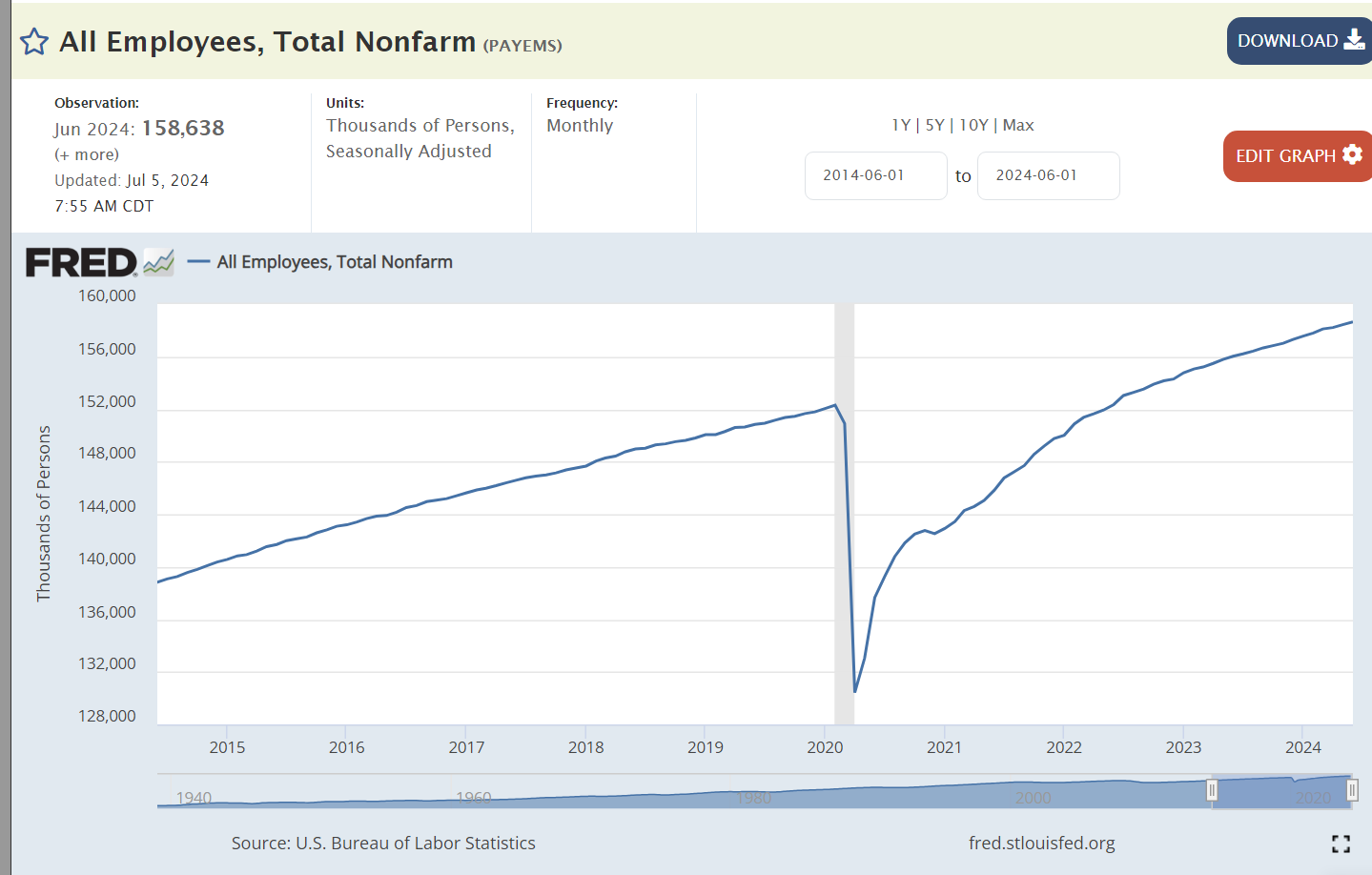The image size is (1372, 875).
Task: Click the gray recession shaded bar in 2020
Action: [844, 515]
